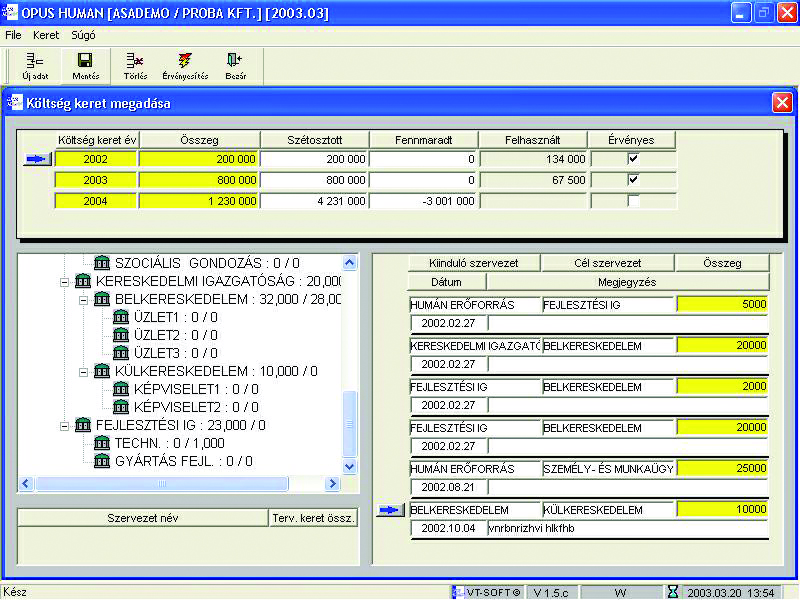Image resolution: width=800 pixels, height=600 pixels.
Task: Click tree horizontal scrollbar left arrow
Action: point(27,483)
